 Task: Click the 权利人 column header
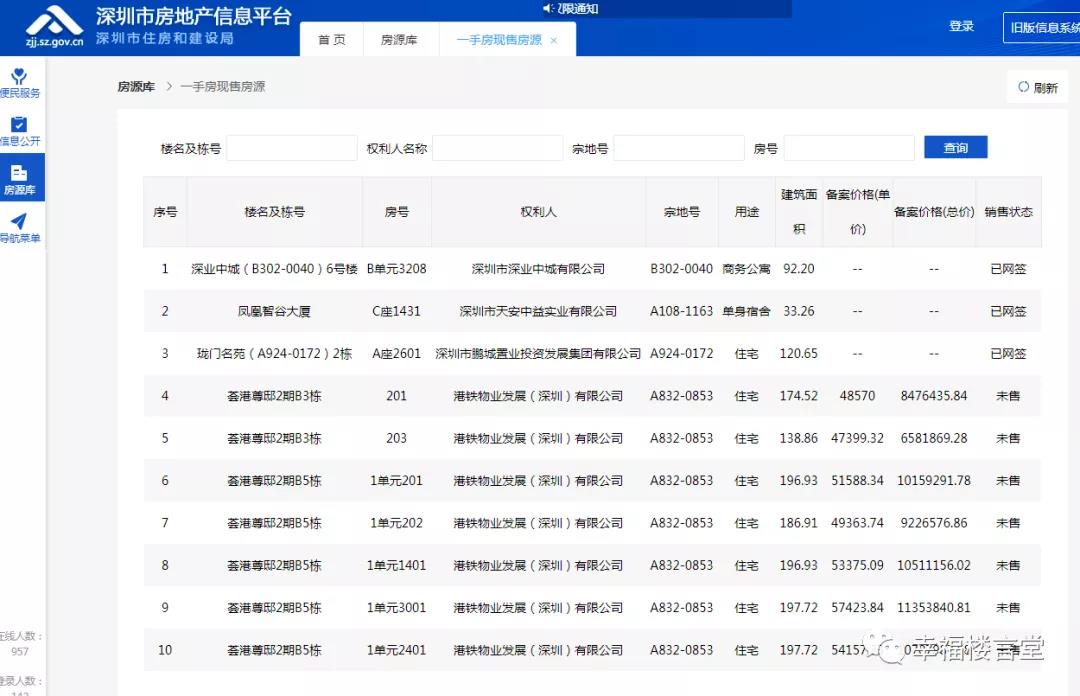pos(539,212)
